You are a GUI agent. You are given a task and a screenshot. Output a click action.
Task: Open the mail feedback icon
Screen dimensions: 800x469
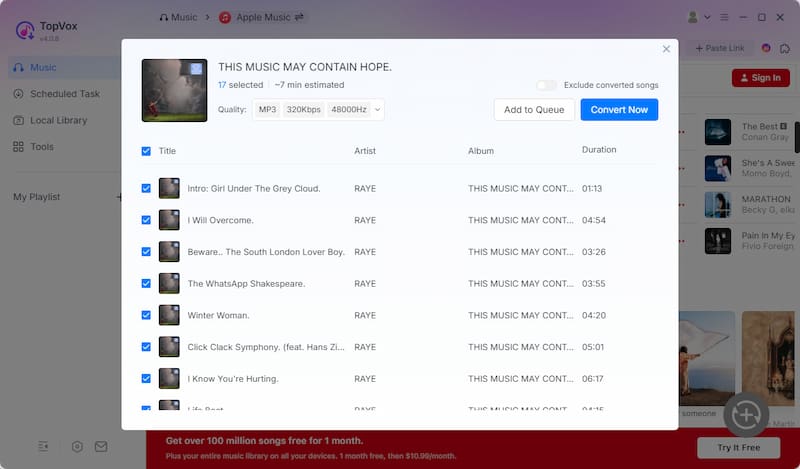[101, 447]
